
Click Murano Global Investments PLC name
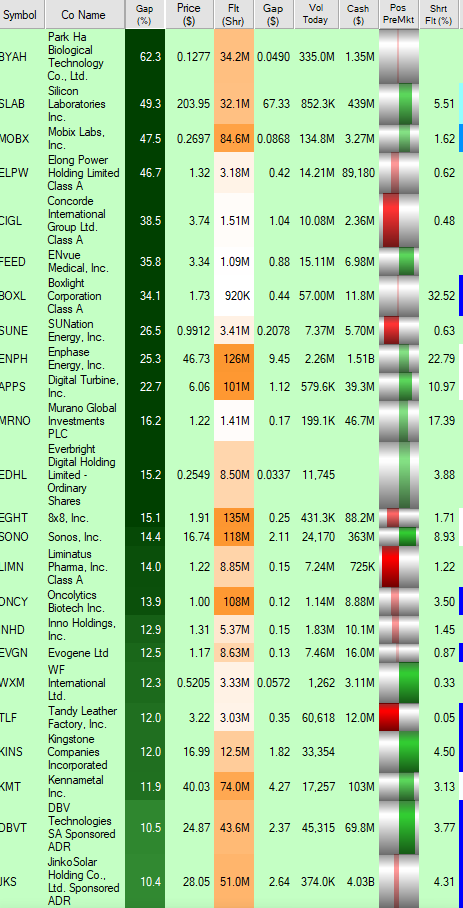[x=82, y=421]
